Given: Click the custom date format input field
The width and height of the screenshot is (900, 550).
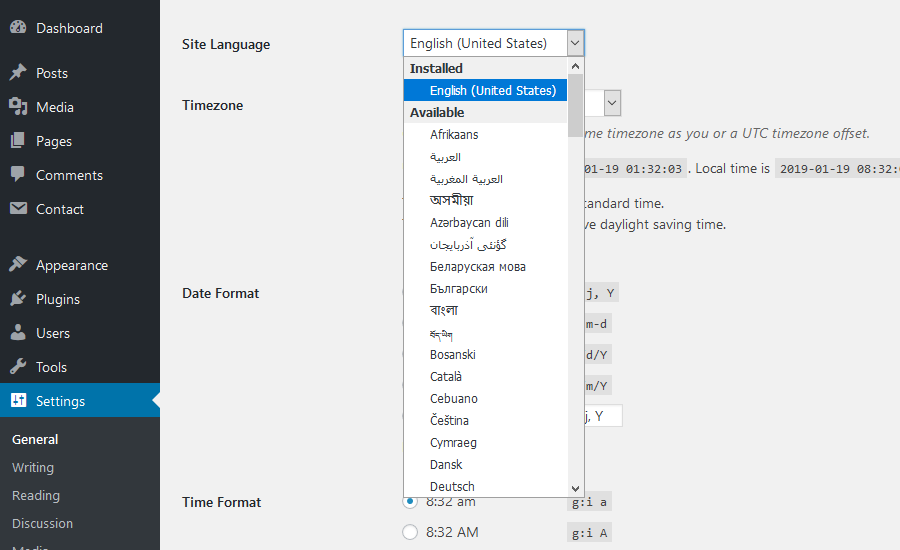Looking at the screenshot, I should [603, 416].
